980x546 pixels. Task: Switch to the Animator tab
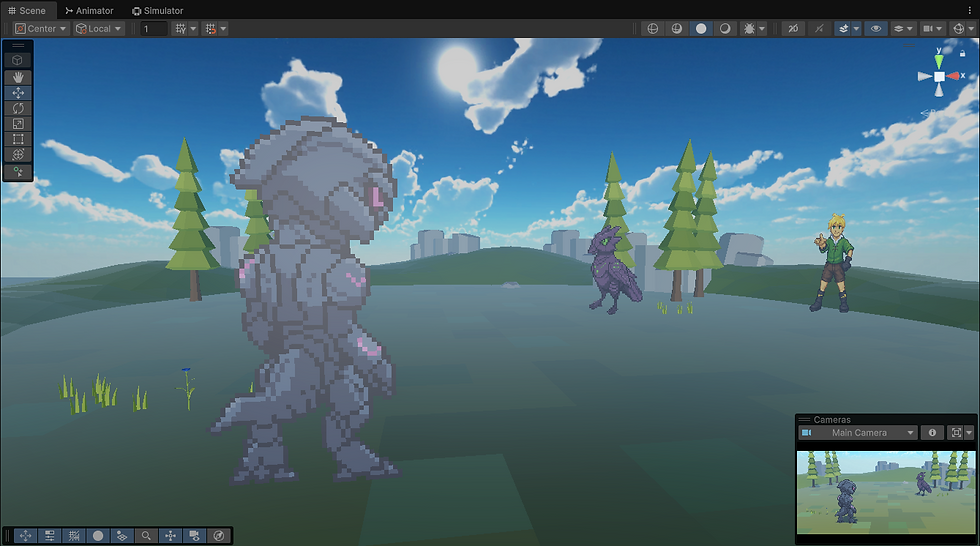(x=89, y=11)
